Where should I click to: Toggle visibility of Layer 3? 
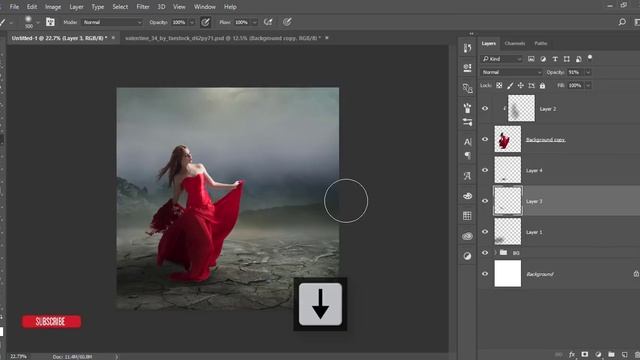click(485, 201)
